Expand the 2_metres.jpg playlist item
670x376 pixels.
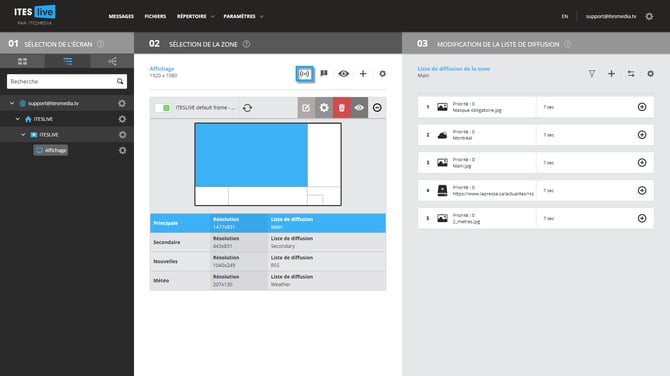click(x=642, y=218)
